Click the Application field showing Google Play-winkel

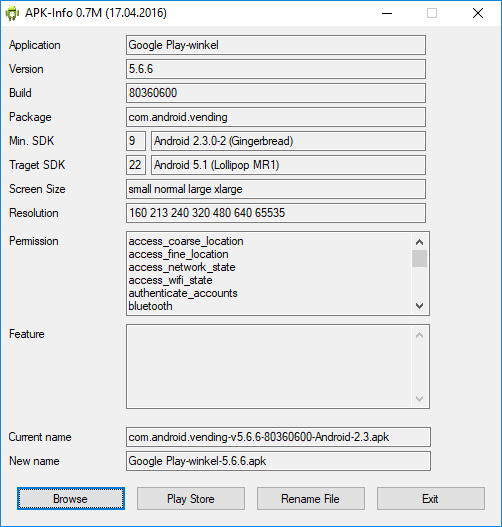[276, 45]
